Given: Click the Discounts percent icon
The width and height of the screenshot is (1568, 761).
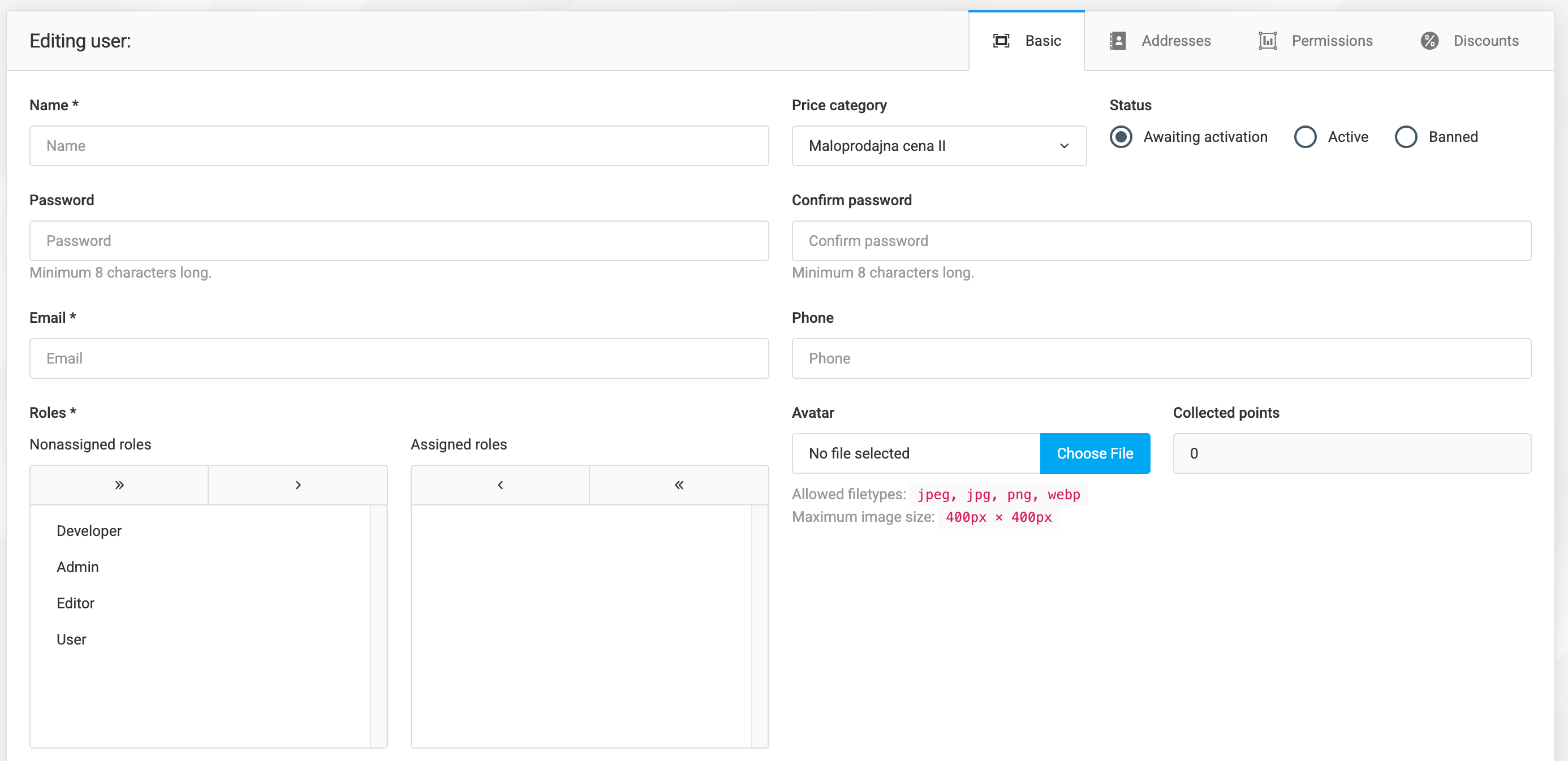Looking at the screenshot, I should (1429, 41).
